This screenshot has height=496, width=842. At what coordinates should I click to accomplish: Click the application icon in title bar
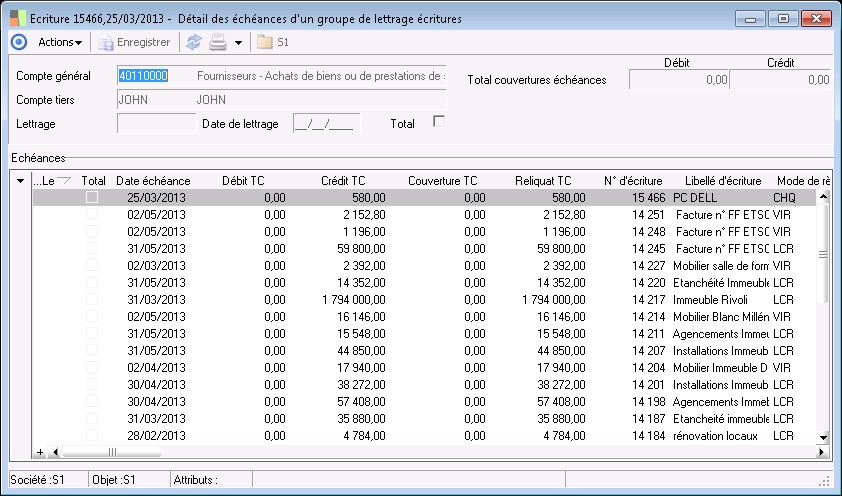click(16, 17)
